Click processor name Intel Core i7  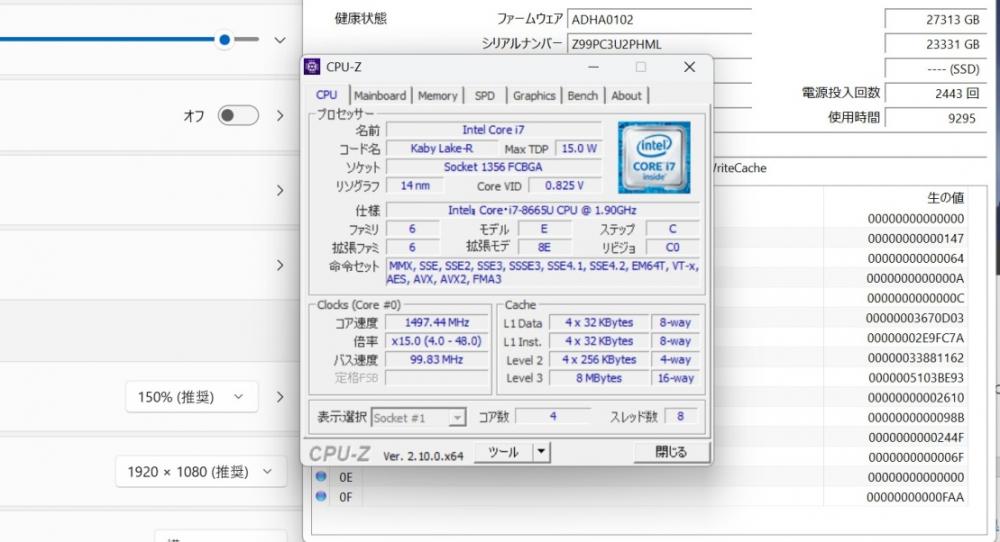point(494,130)
